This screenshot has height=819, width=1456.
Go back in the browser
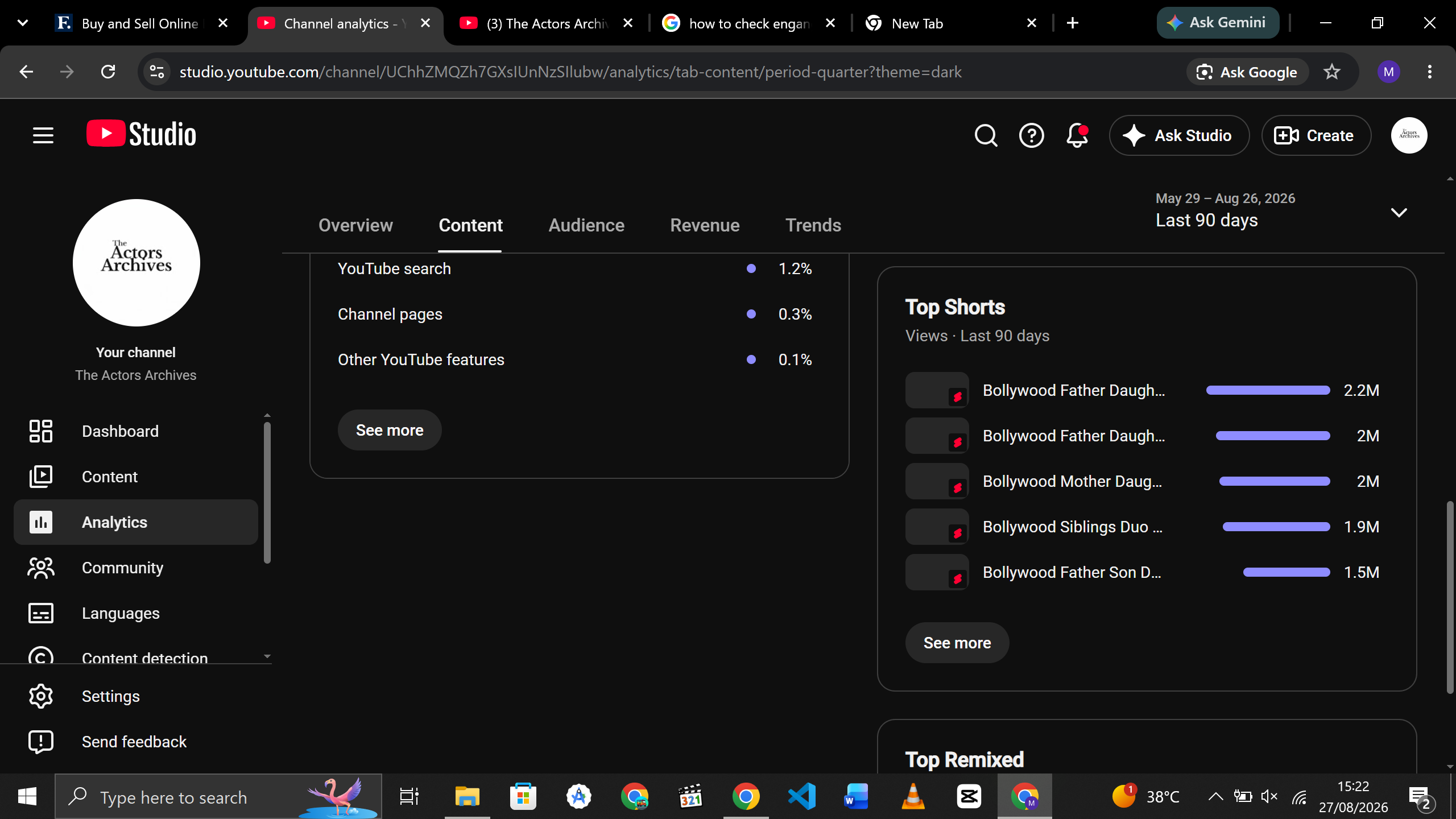tap(26, 72)
